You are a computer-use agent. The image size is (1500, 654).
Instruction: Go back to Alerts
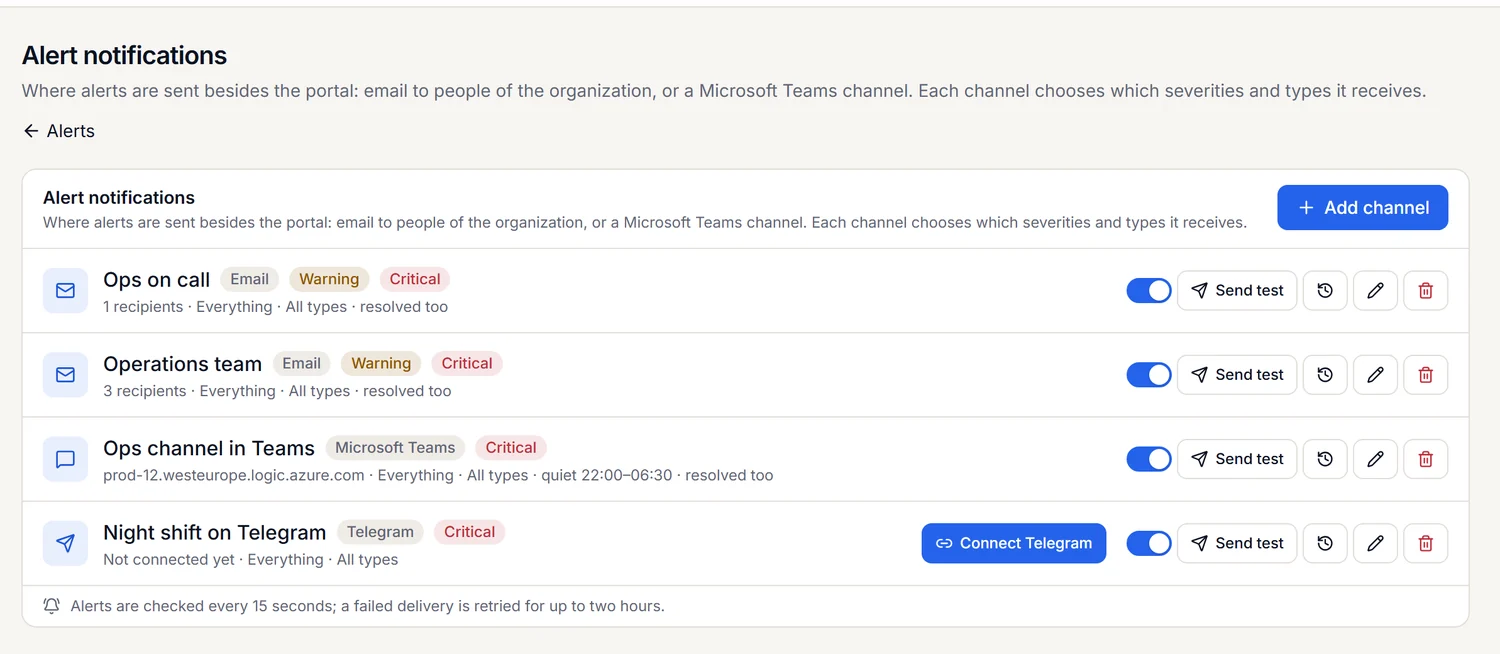pyautogui.click(x=59, y=131)
